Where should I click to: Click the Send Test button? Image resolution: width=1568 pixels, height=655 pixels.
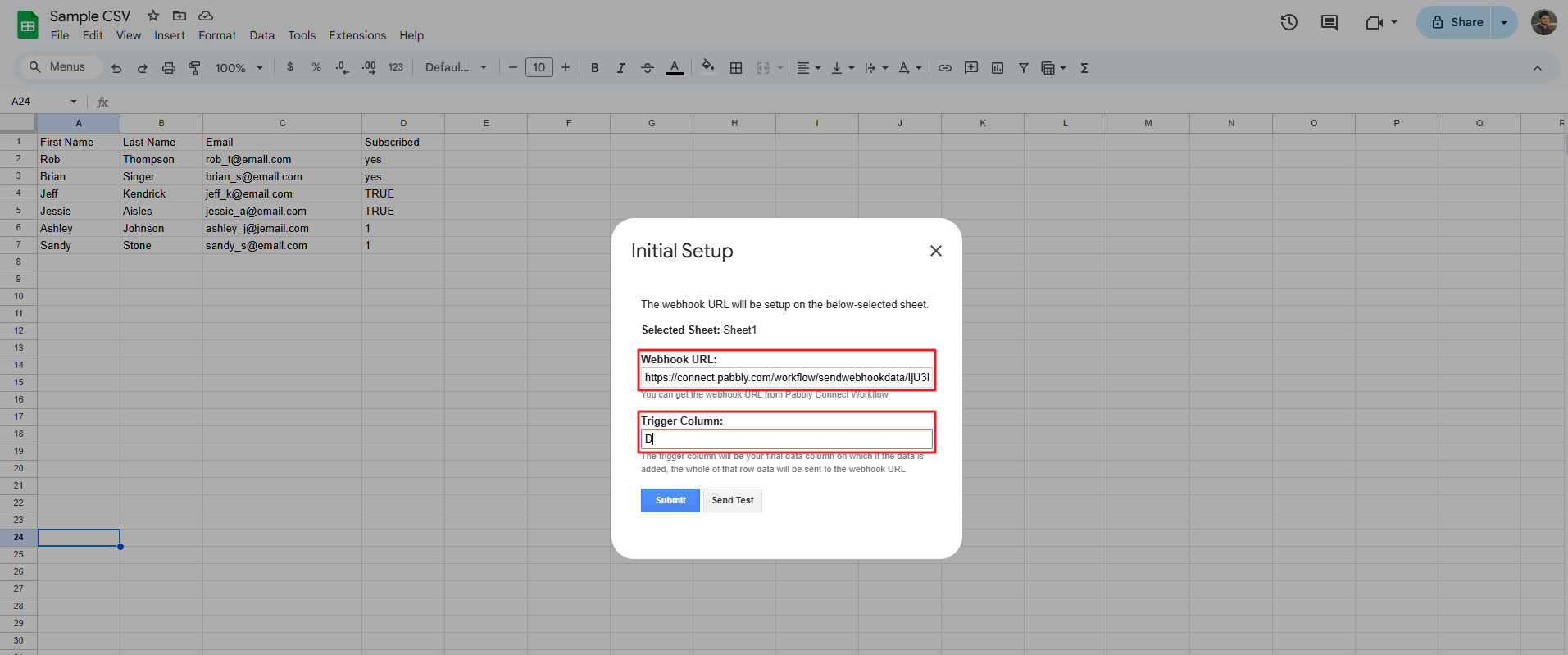tap(732, 500)
